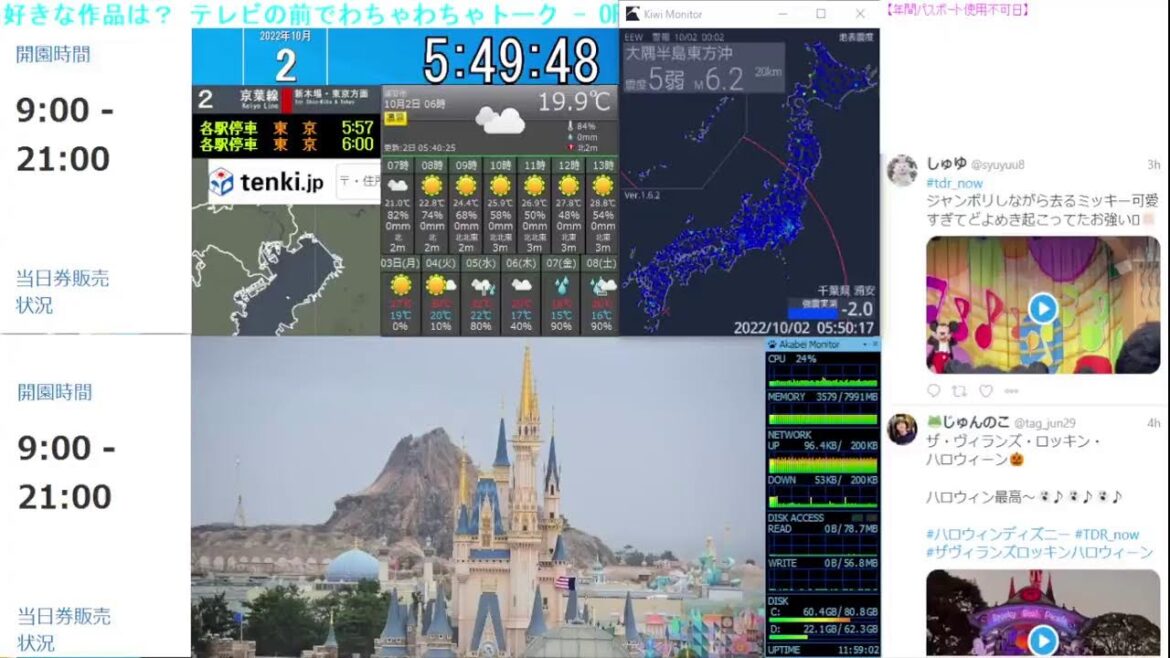The image size is (1170, 658).
Task: Click the Kiwi Monitor title bar app icon
Action: (x=632, y=13)
